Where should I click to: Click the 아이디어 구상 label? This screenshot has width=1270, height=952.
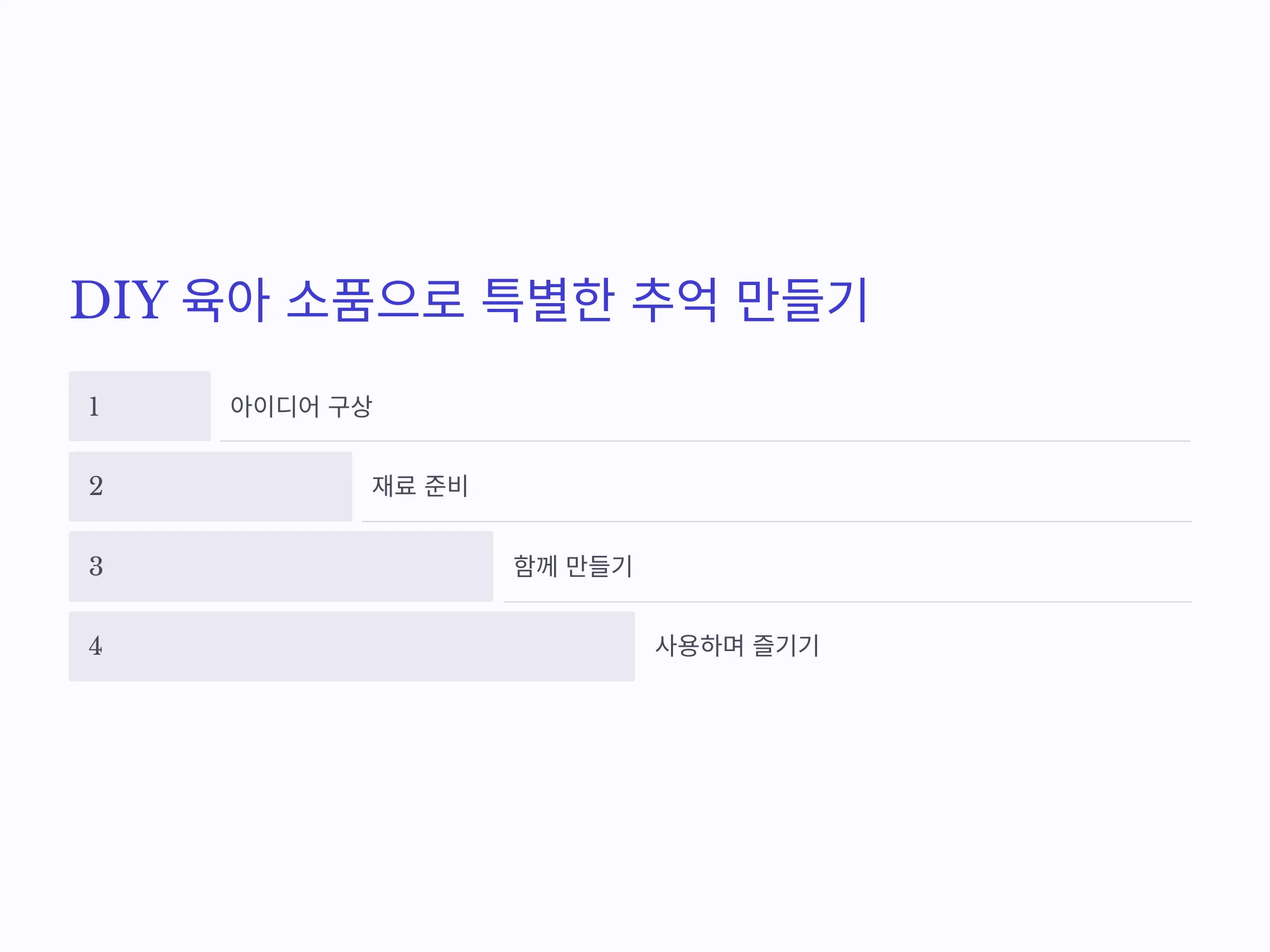[x=302, y=406]
